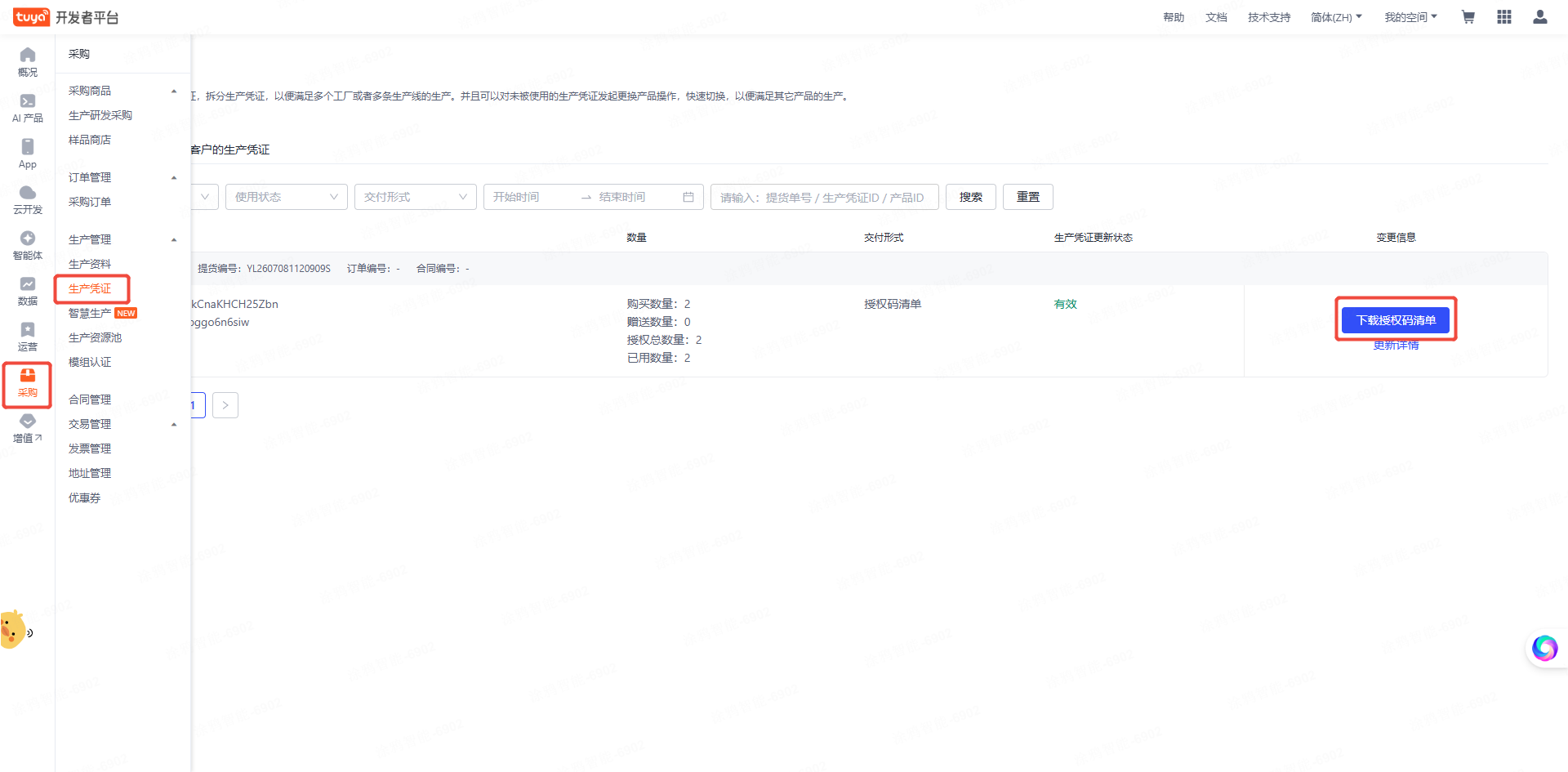This screenshot has height=772, width=1568.
Task: Go to next page arrow
Action: [x=225, y=405]
